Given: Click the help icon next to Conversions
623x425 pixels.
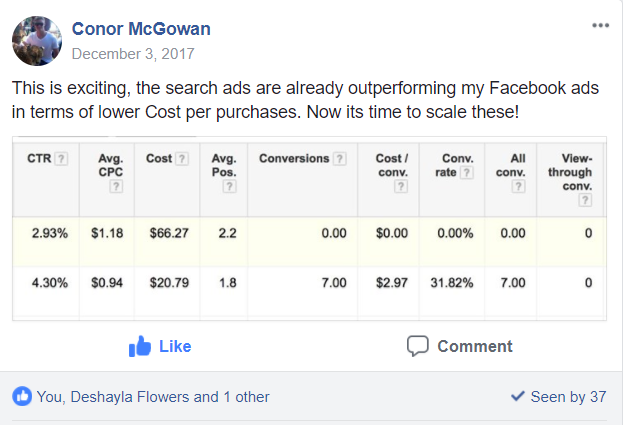Looking at the screenshot, I should [x=340, y=159].
